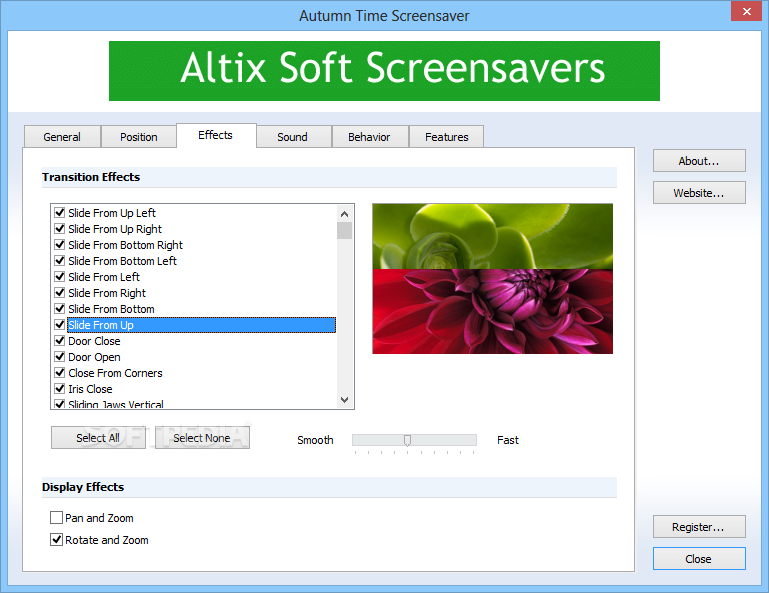Toggle Slide From Bottom Left checkbox
Image resolution: width=769 pixels, height=593 pixels.
60,260
